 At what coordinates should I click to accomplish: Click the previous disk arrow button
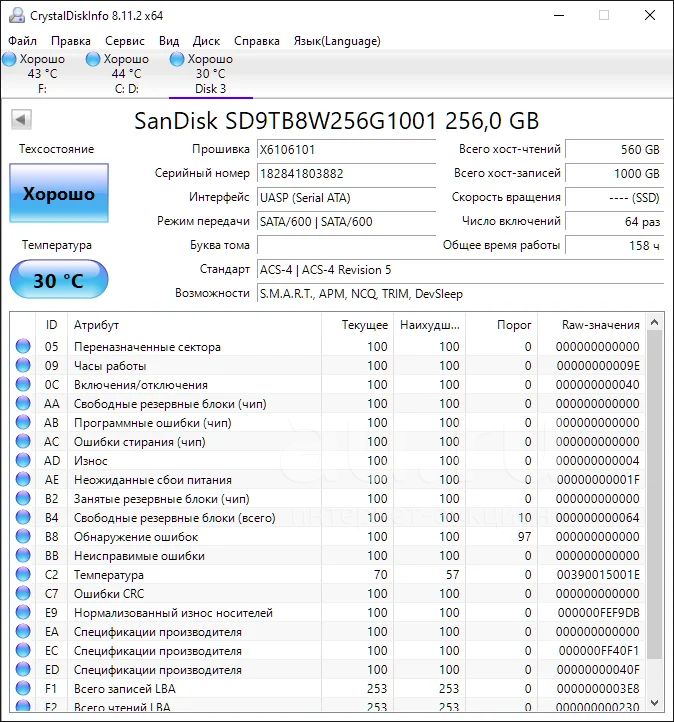21,120
